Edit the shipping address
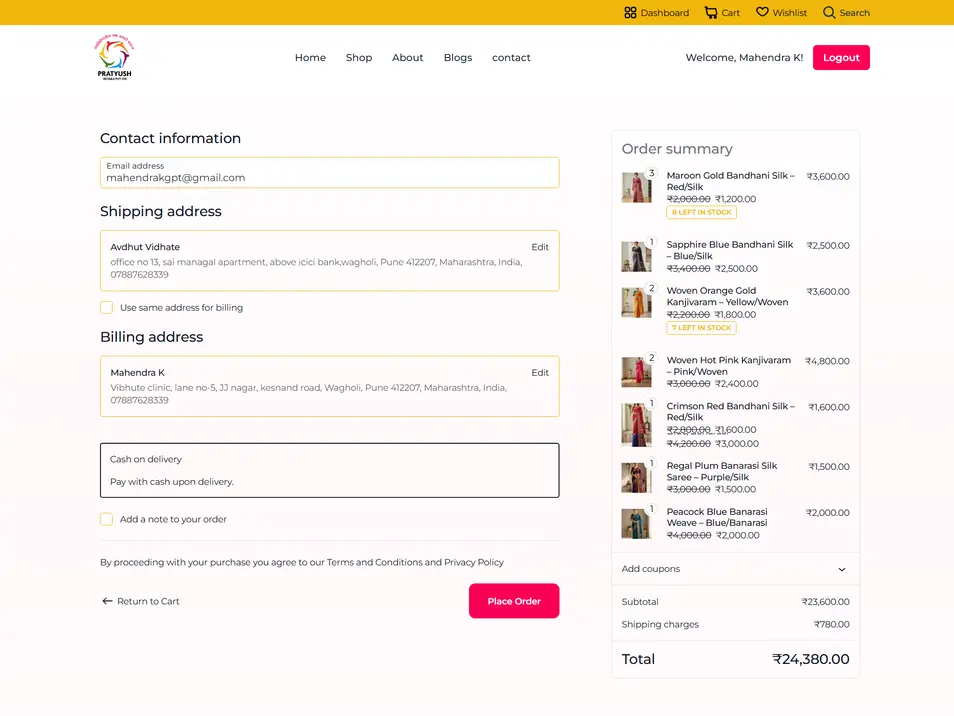 540,247
